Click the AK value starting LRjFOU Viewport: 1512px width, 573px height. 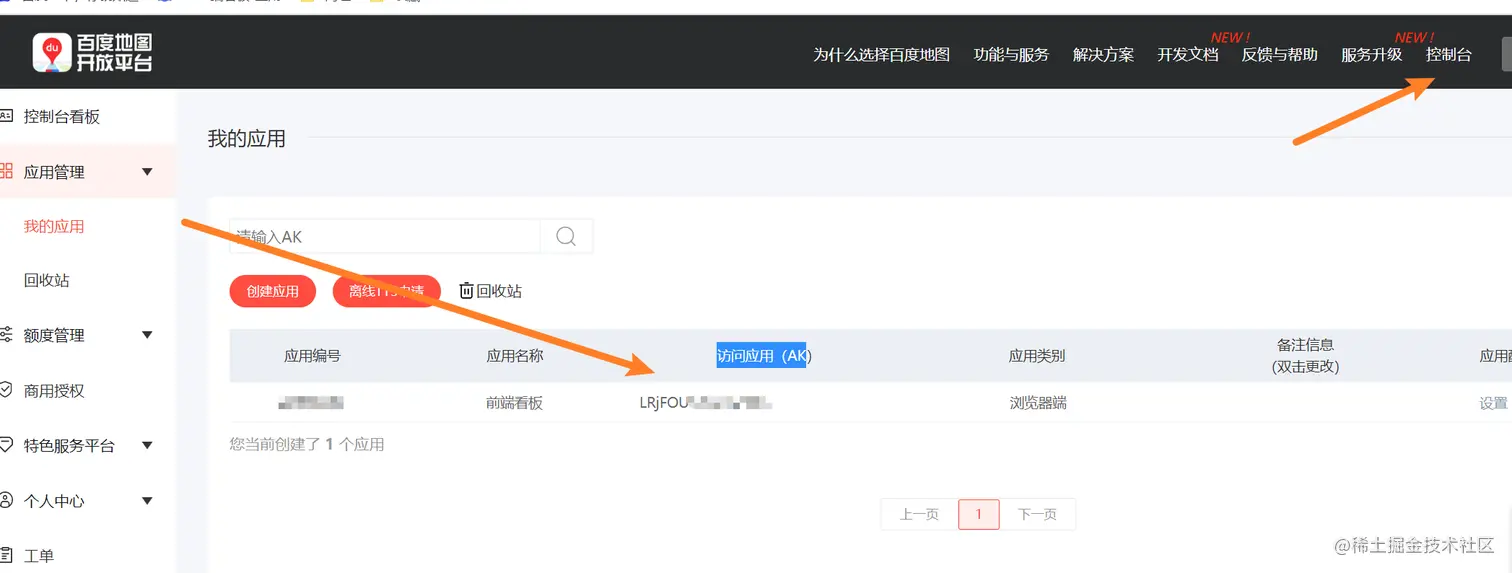click(x=706, y=403)
